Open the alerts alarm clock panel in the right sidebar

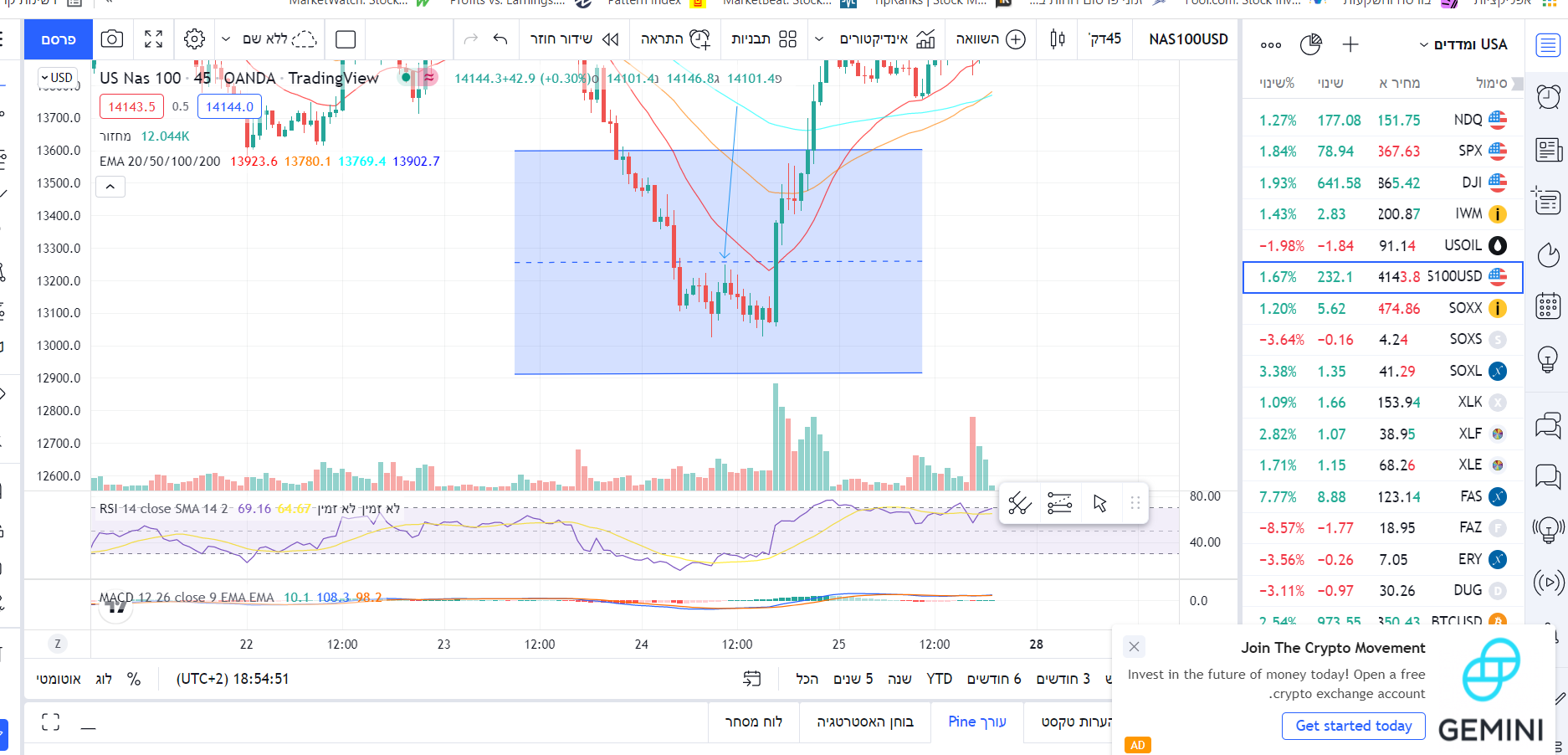click(x=1548, y=97)
